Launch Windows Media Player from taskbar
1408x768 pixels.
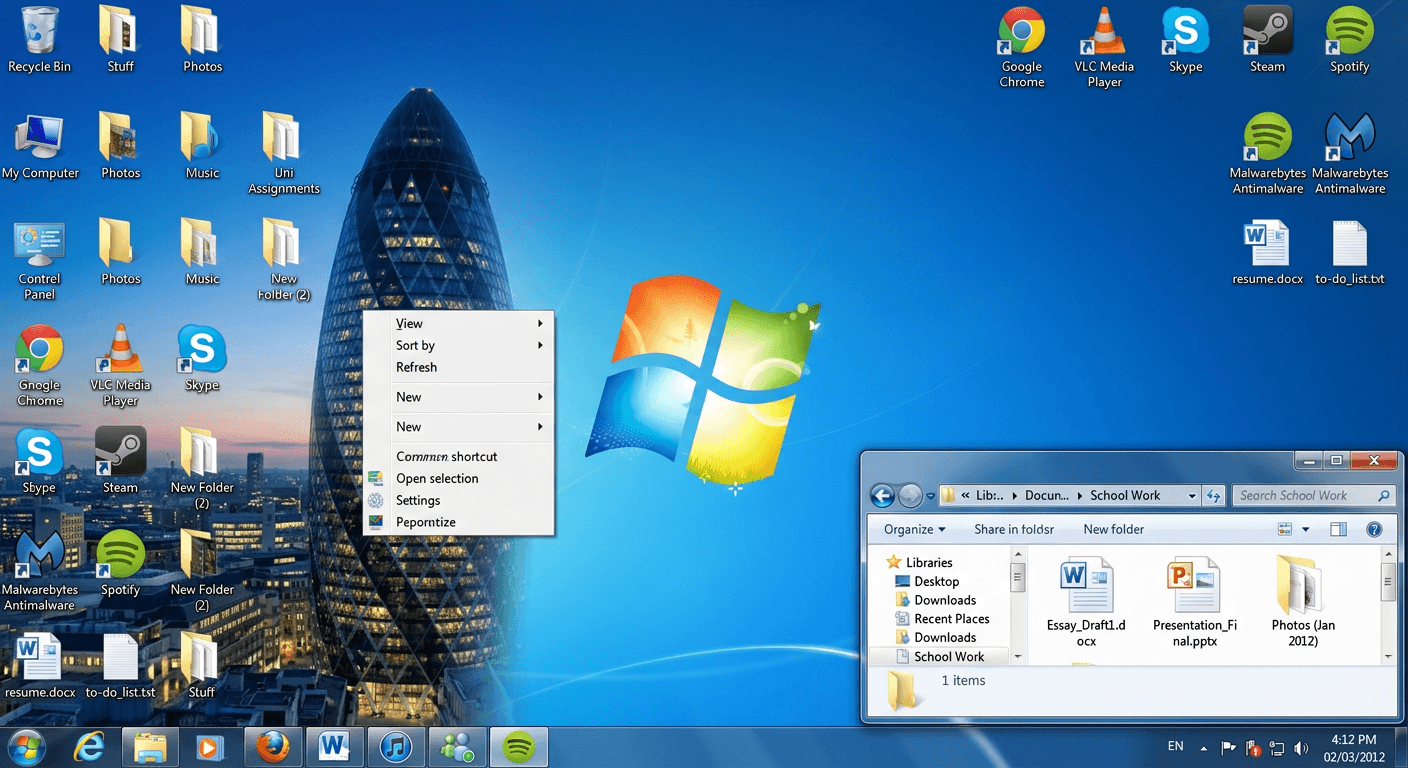[x=211, y=747]
